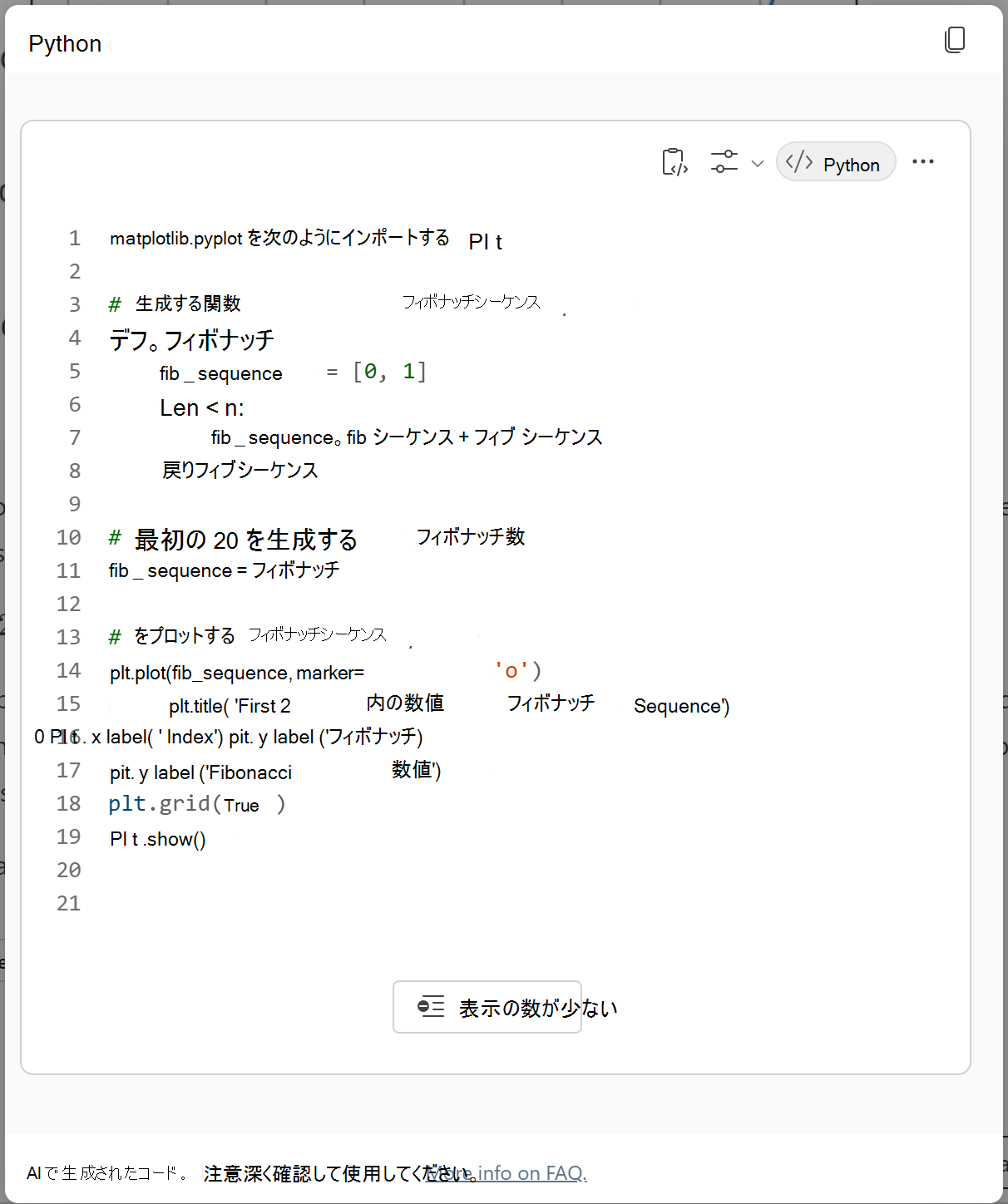Collapse the code block with 表示の数が少ない
Image resolution: width=1008 pixels, height=1204 pixels.
(487, 1006)
